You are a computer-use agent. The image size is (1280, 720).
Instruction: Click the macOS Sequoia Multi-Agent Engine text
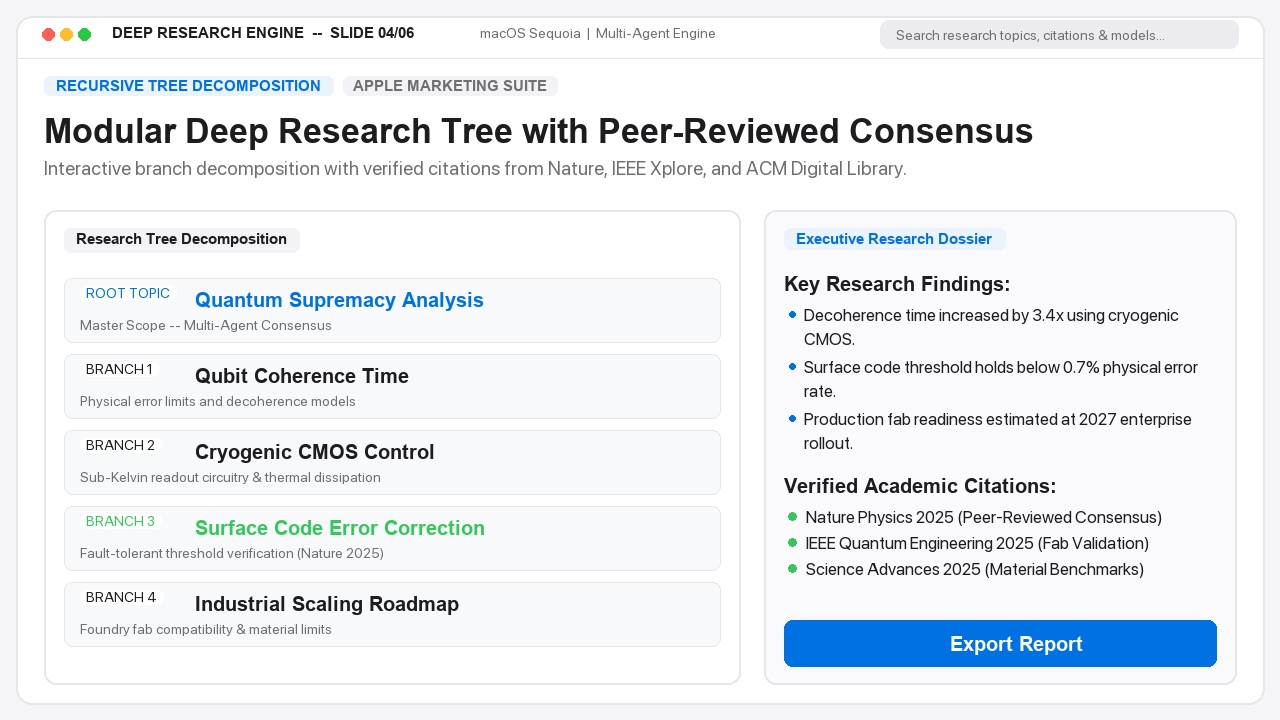pos(598,33)
